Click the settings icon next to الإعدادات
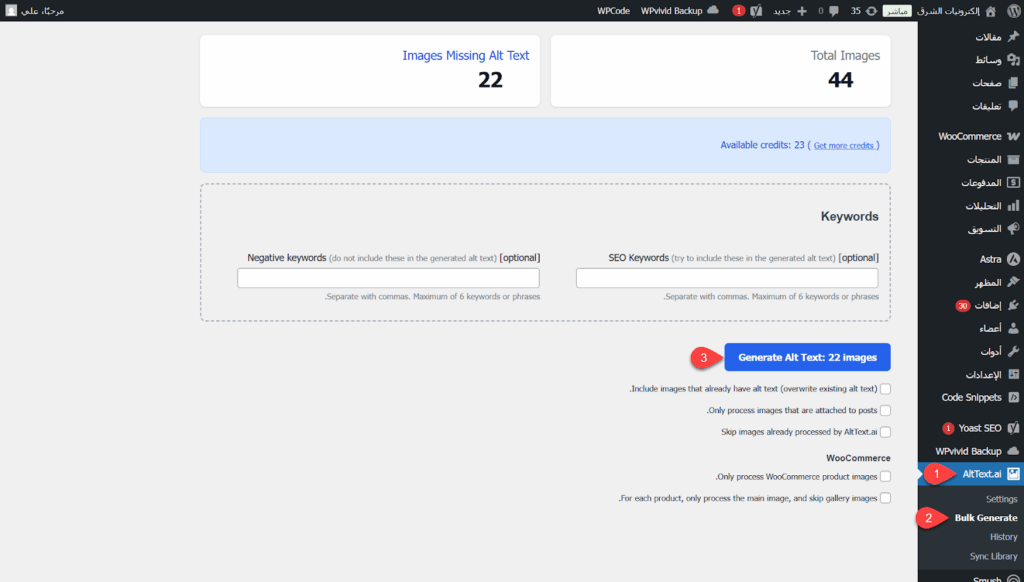 click(1013, 374)
